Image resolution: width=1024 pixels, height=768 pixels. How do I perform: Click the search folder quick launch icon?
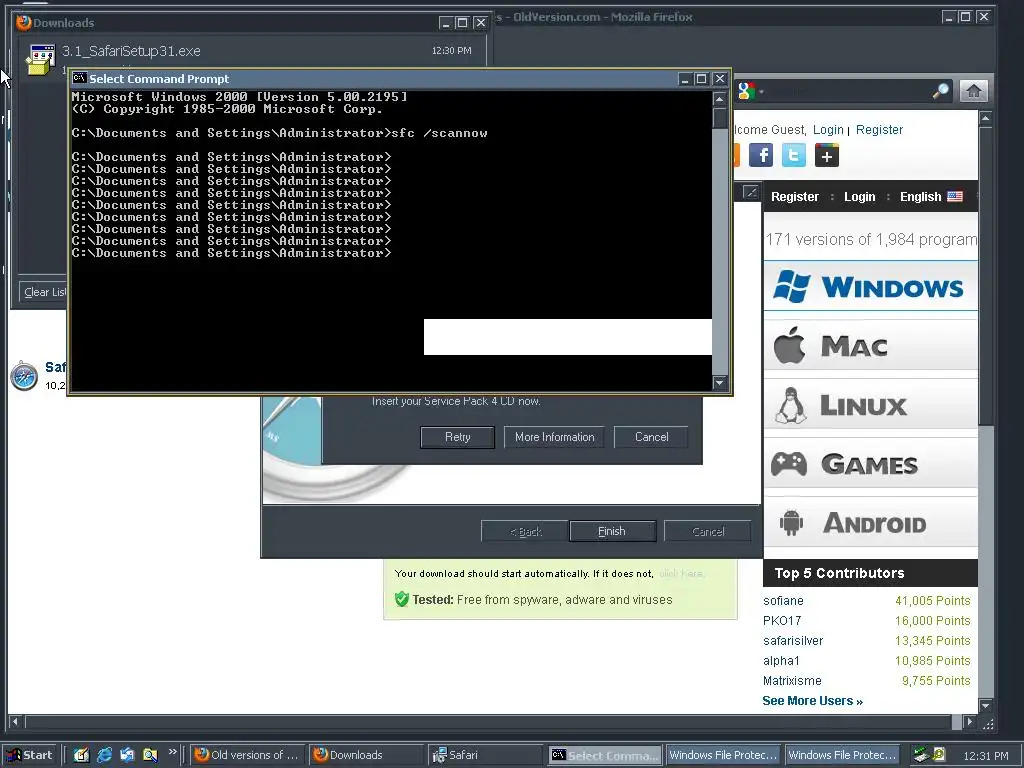(150, 755)
